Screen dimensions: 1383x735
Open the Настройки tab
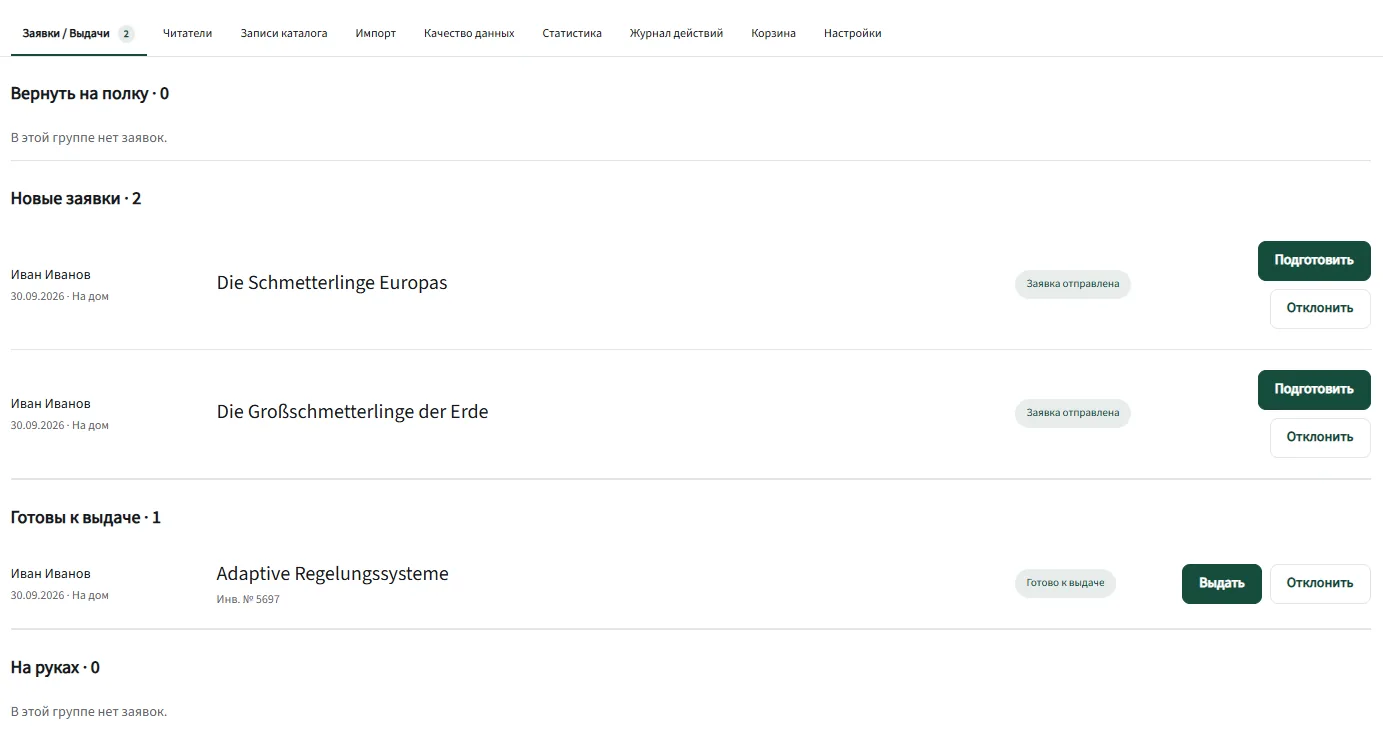pos(853,33)
